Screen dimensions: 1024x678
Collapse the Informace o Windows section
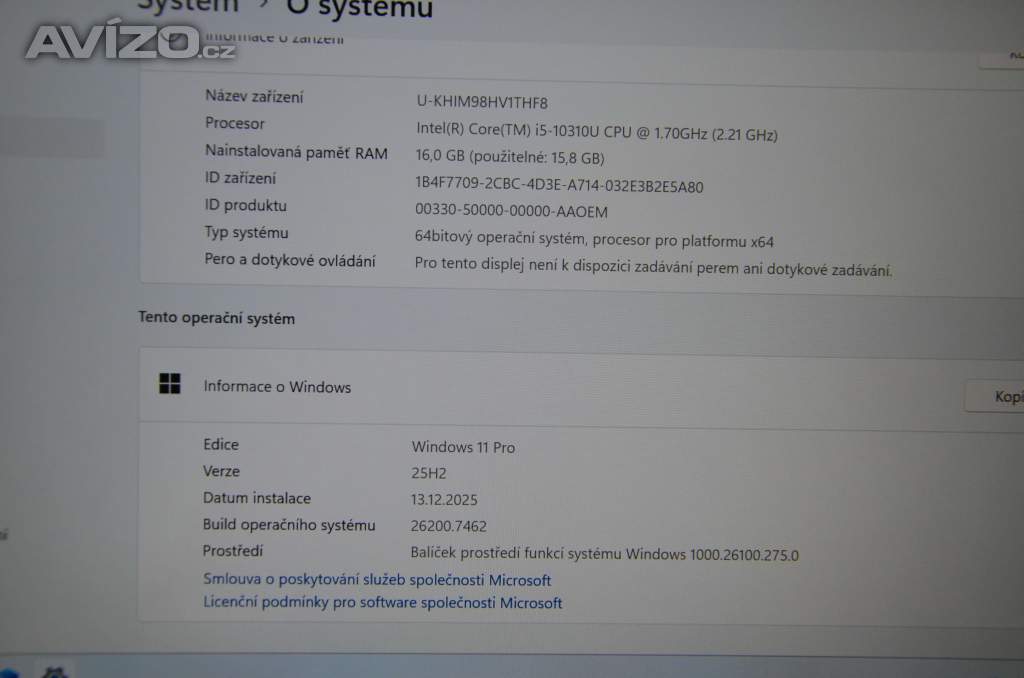[560, 388]
